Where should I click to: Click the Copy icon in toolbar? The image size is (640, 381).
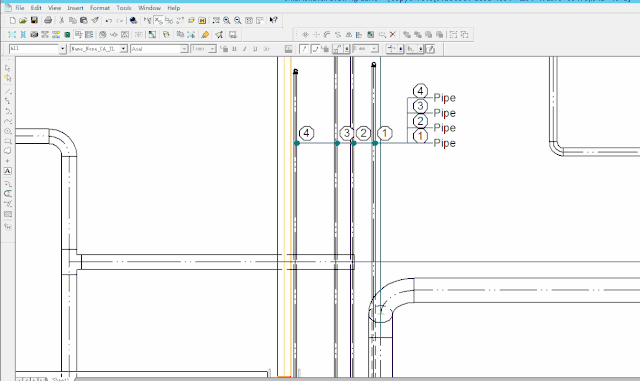(x=73, y=20)
